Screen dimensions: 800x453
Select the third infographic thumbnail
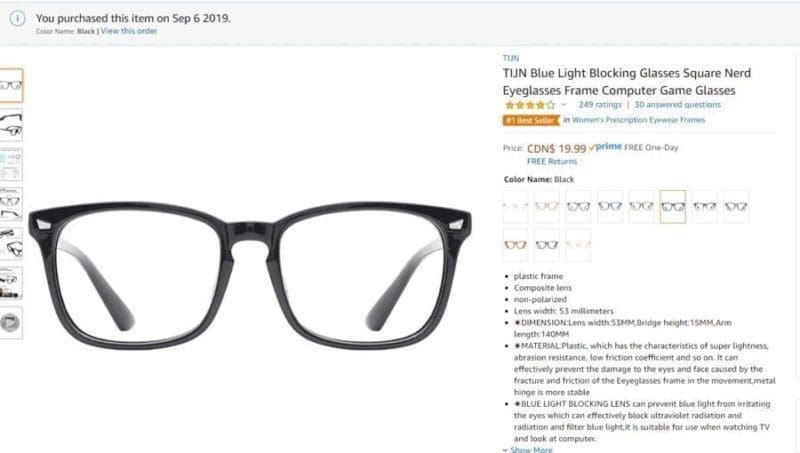pos(11,164)
